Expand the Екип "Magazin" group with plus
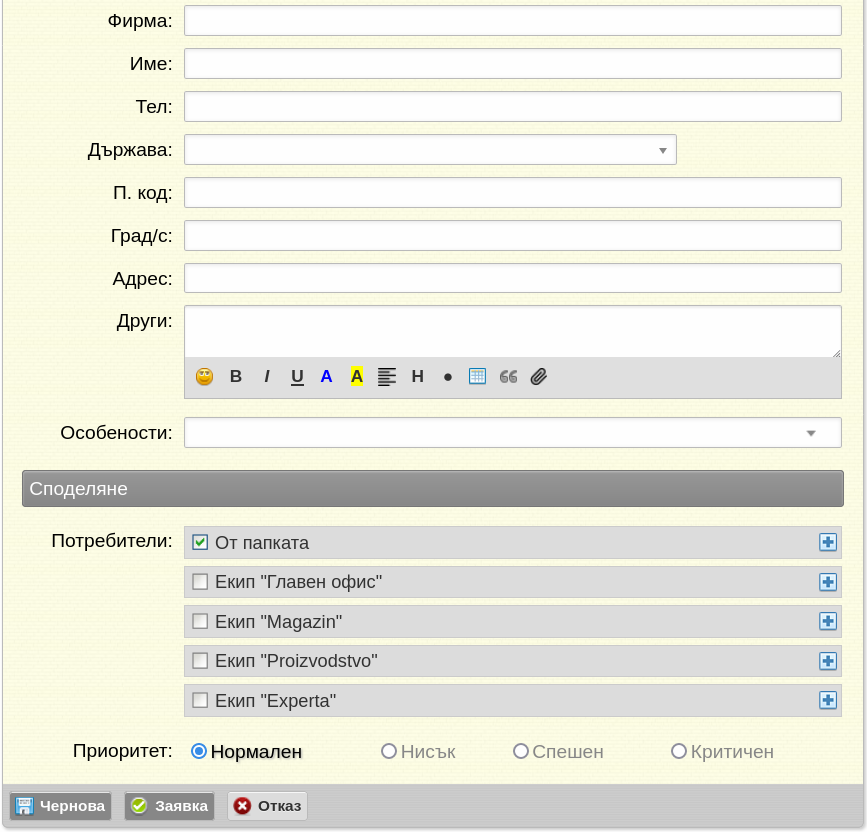This screenshot has height=832, width=867. (828, 621)
